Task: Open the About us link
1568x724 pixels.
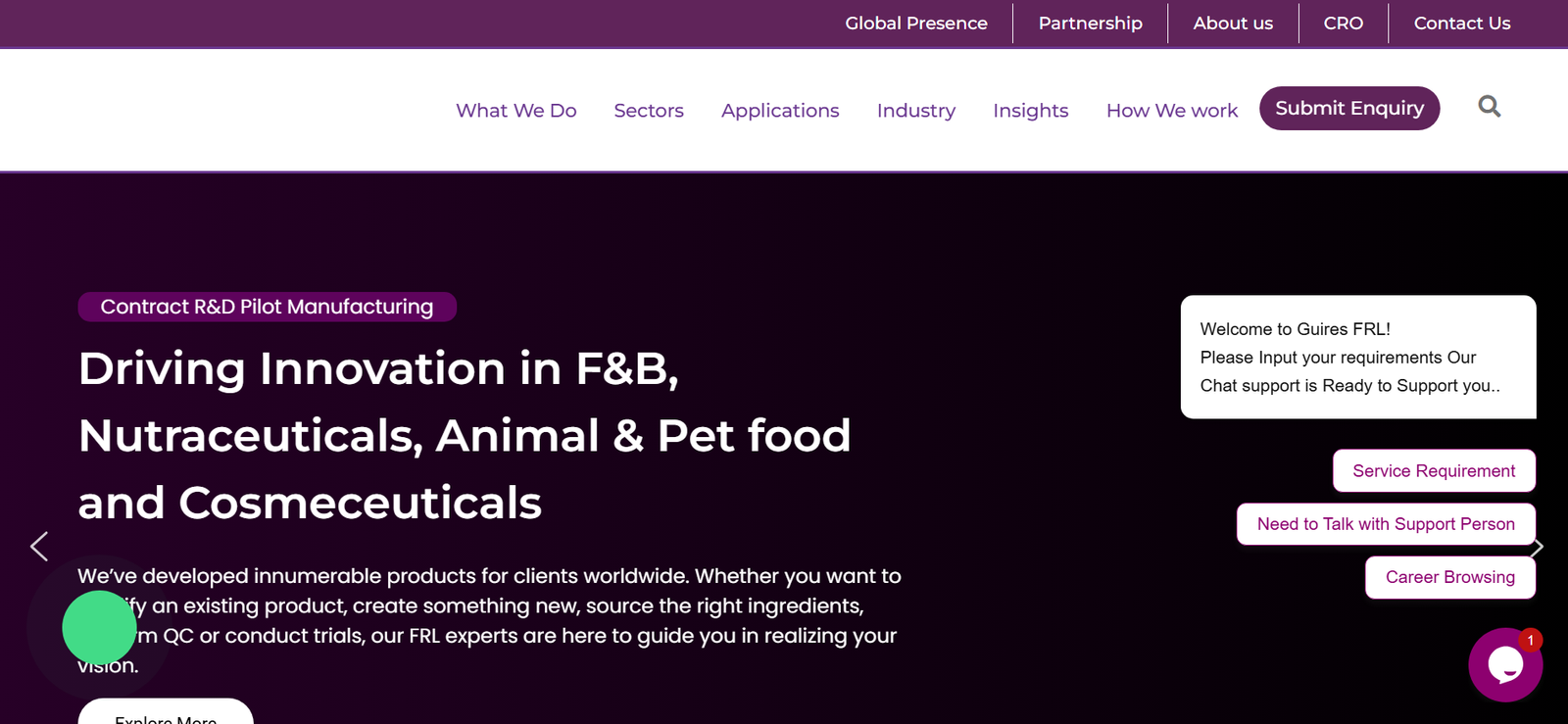Action: click(x=1233, y=24)
